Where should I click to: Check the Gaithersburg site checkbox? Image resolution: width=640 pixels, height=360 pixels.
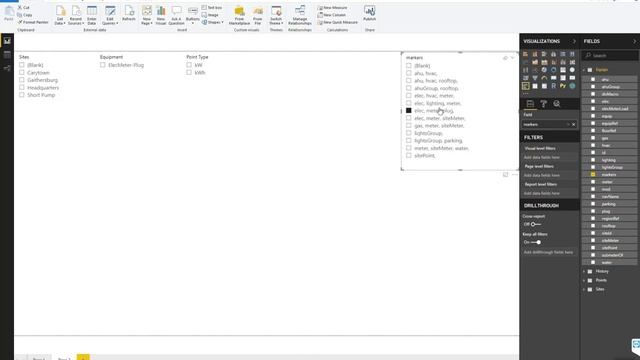click(x=22, y=80)
